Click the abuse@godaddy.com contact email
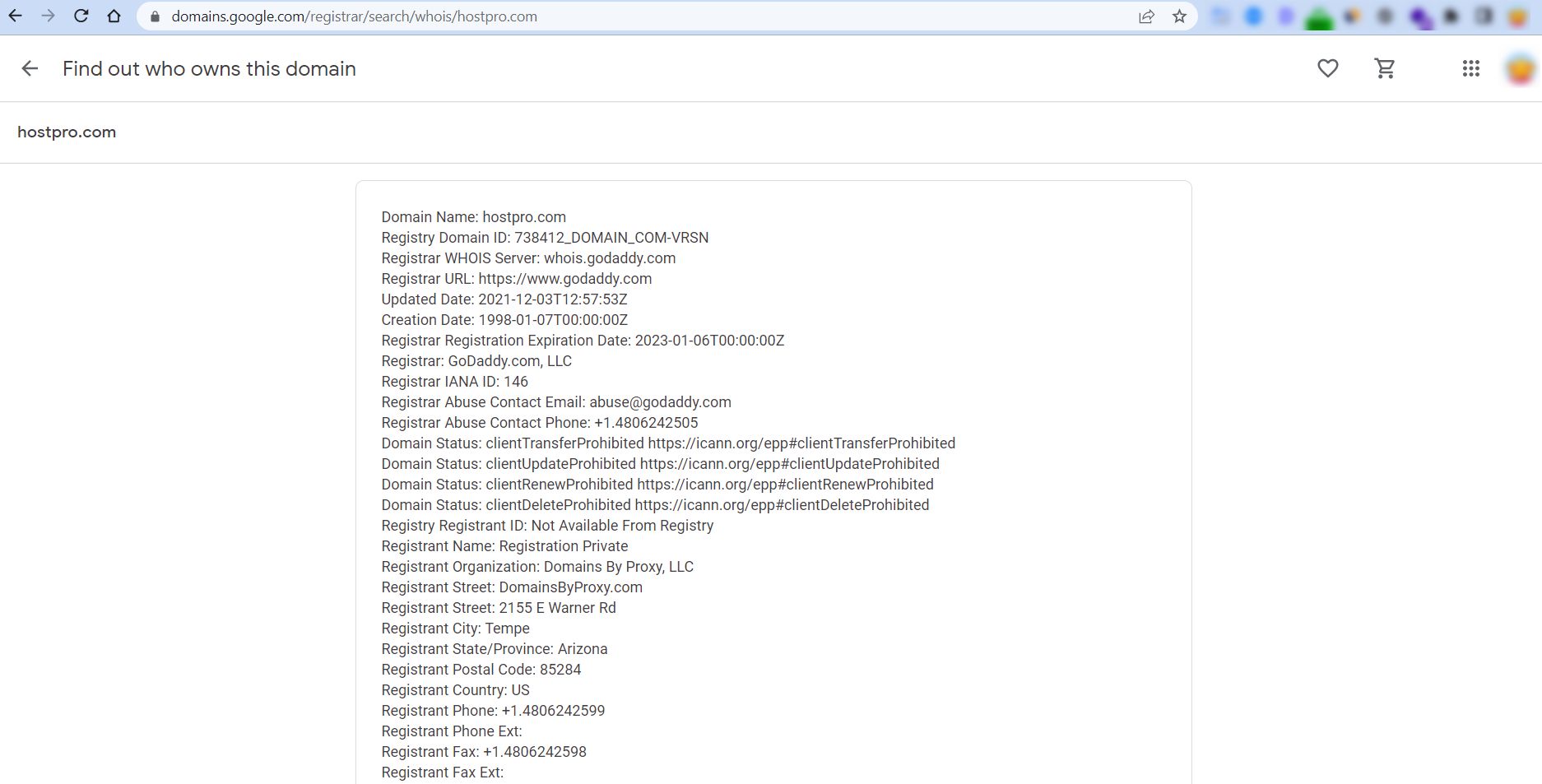The width and height of the screenshot is (1542, 784). [659, 401]
